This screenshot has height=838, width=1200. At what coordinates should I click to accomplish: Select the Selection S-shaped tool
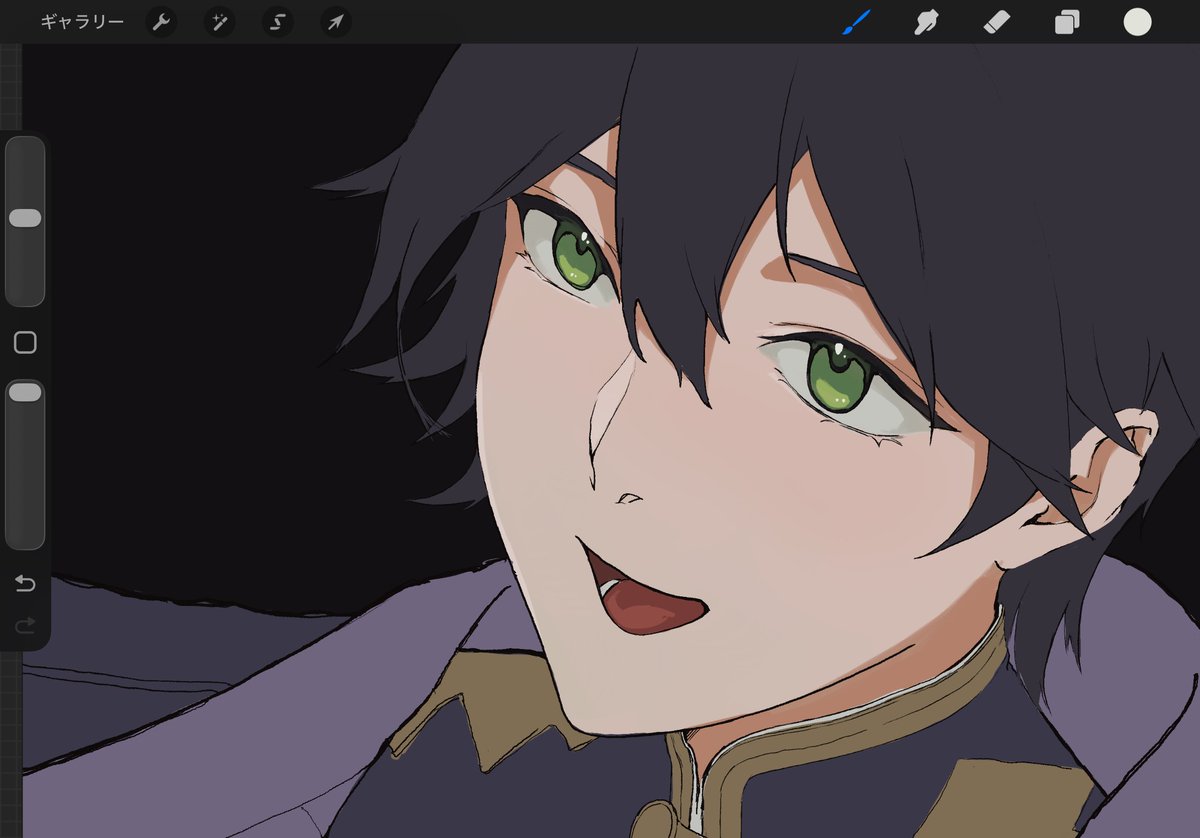(x=278, y=22)
